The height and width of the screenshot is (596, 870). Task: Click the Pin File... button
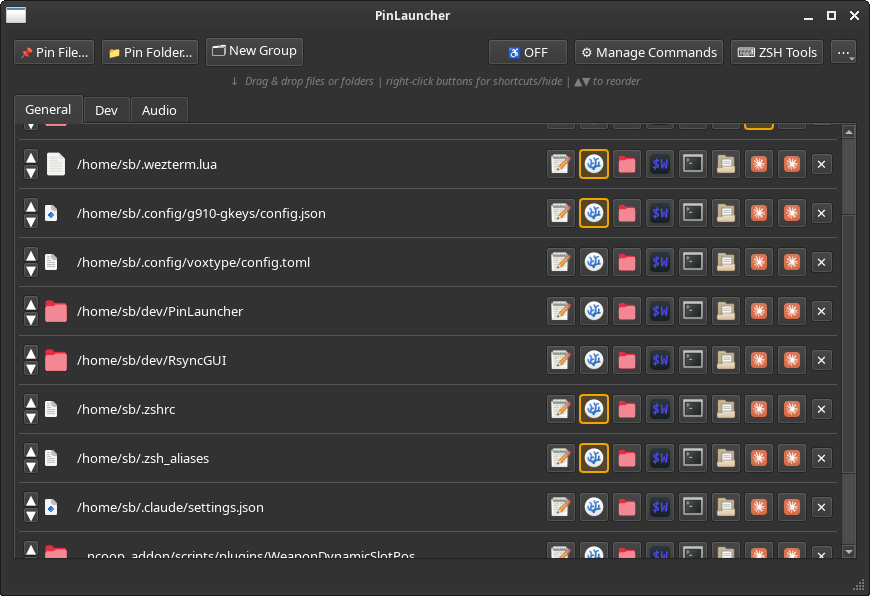coord(54,52)
